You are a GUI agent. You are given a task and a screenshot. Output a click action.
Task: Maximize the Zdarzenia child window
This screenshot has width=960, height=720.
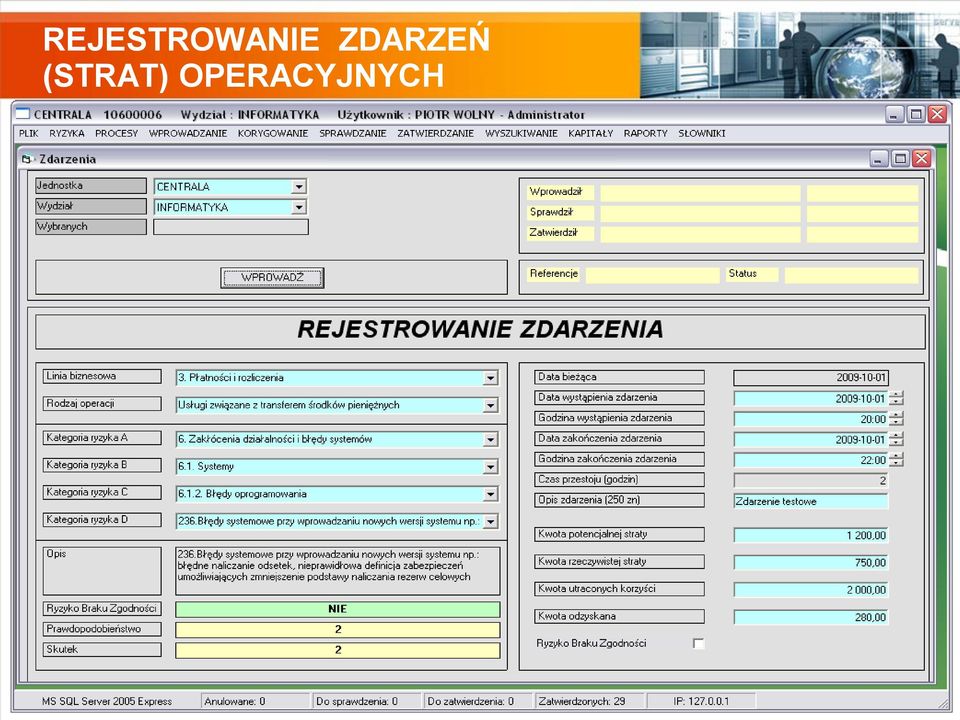tap(900, 159)
